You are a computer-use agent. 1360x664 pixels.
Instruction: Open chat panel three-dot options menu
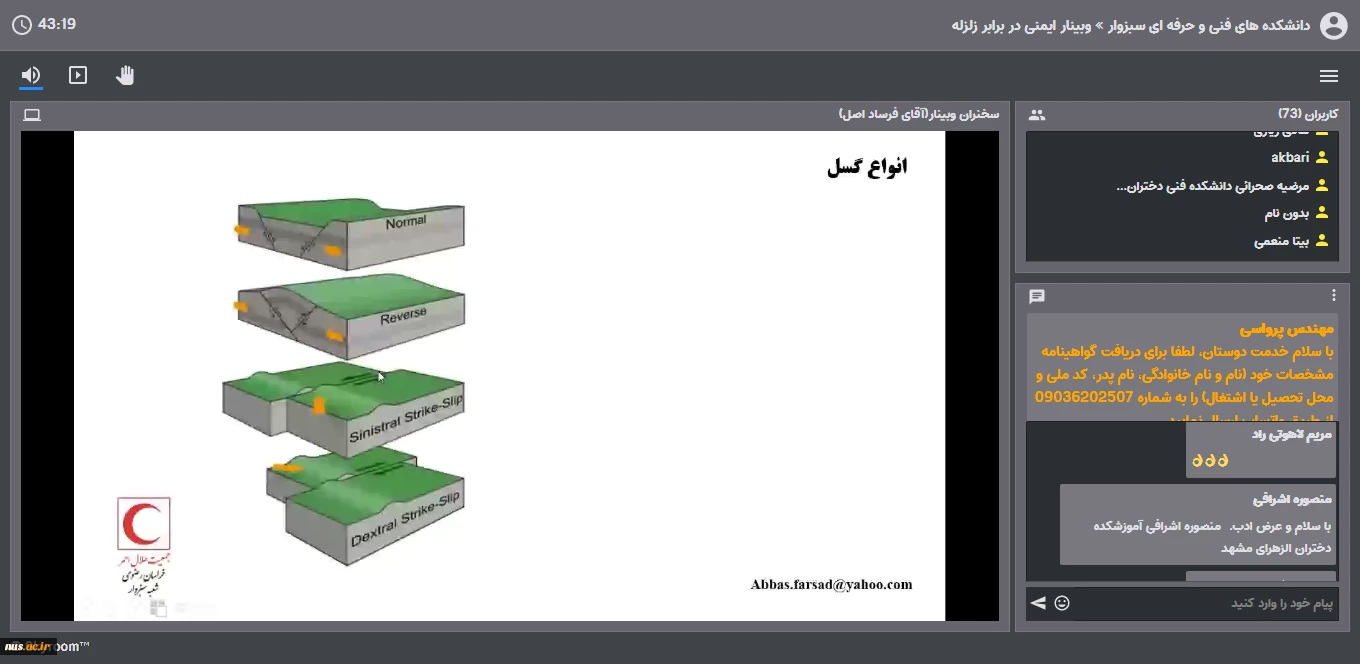point(1333,296)
